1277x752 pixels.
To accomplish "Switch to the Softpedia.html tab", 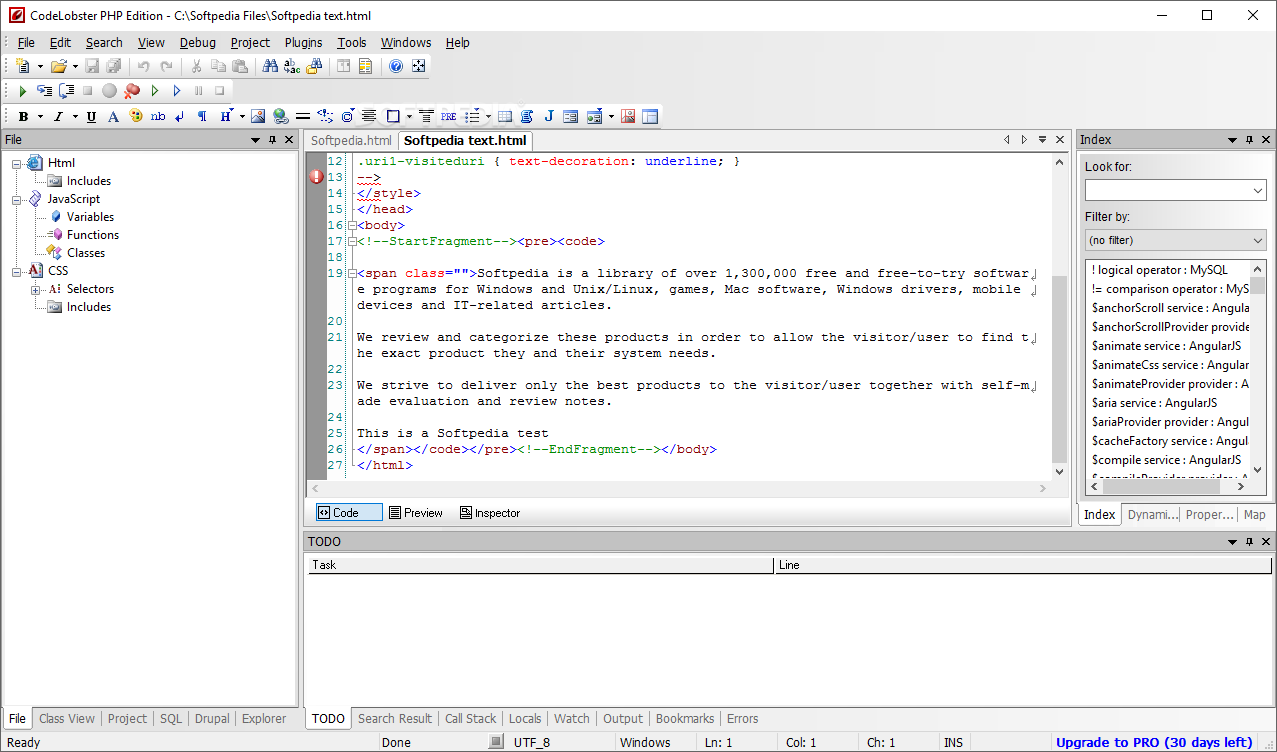I will (351, 140).
